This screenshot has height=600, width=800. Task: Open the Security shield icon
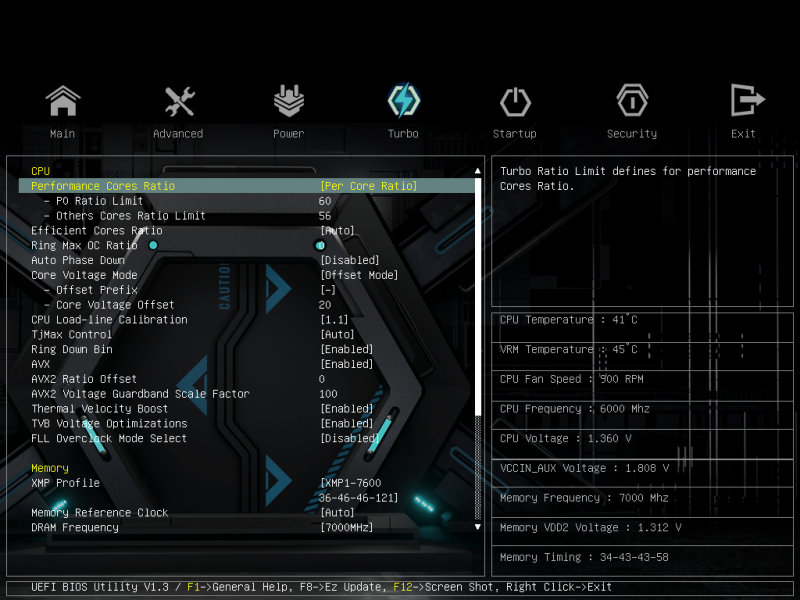click(x=632, y=101)
